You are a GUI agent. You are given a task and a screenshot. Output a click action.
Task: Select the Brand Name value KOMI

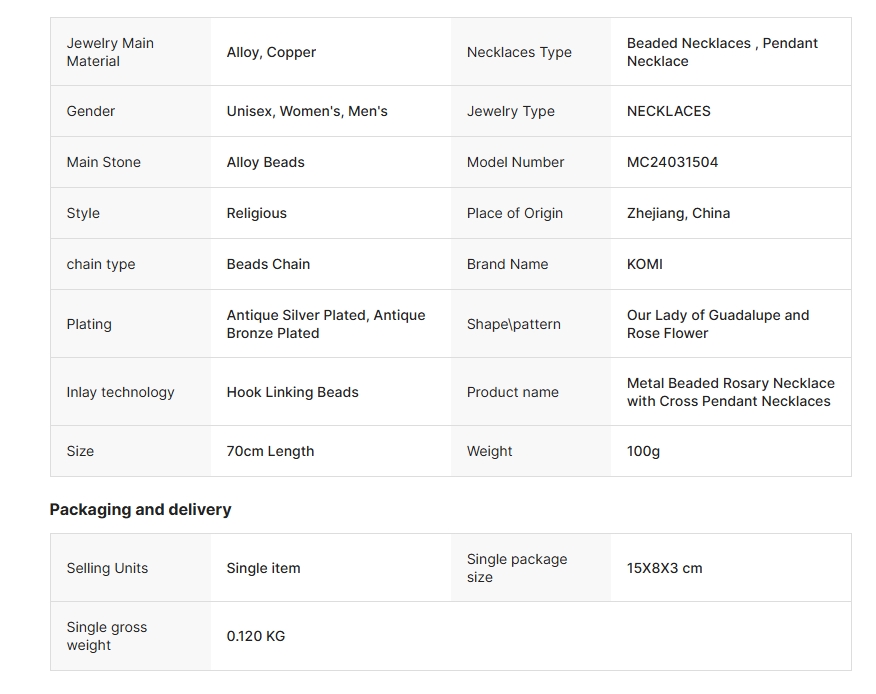[x=645, y=264]
